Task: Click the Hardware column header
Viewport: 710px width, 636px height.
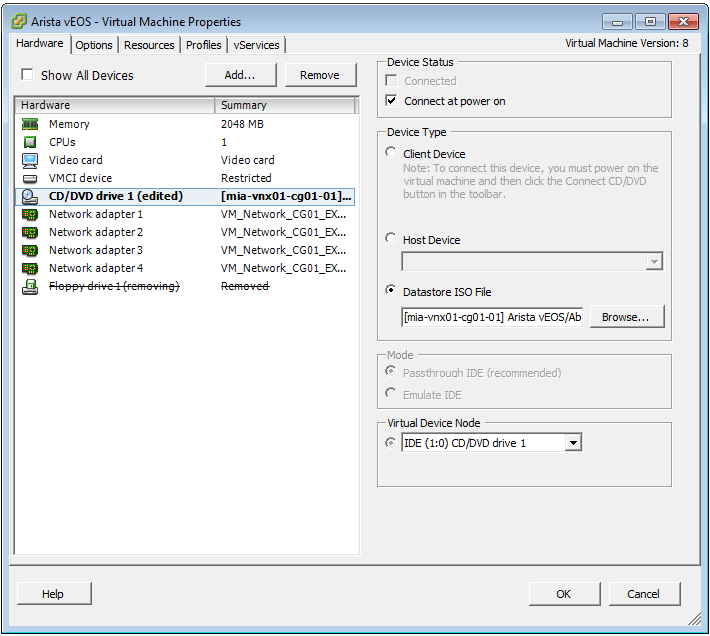Action: click(115, 105)
